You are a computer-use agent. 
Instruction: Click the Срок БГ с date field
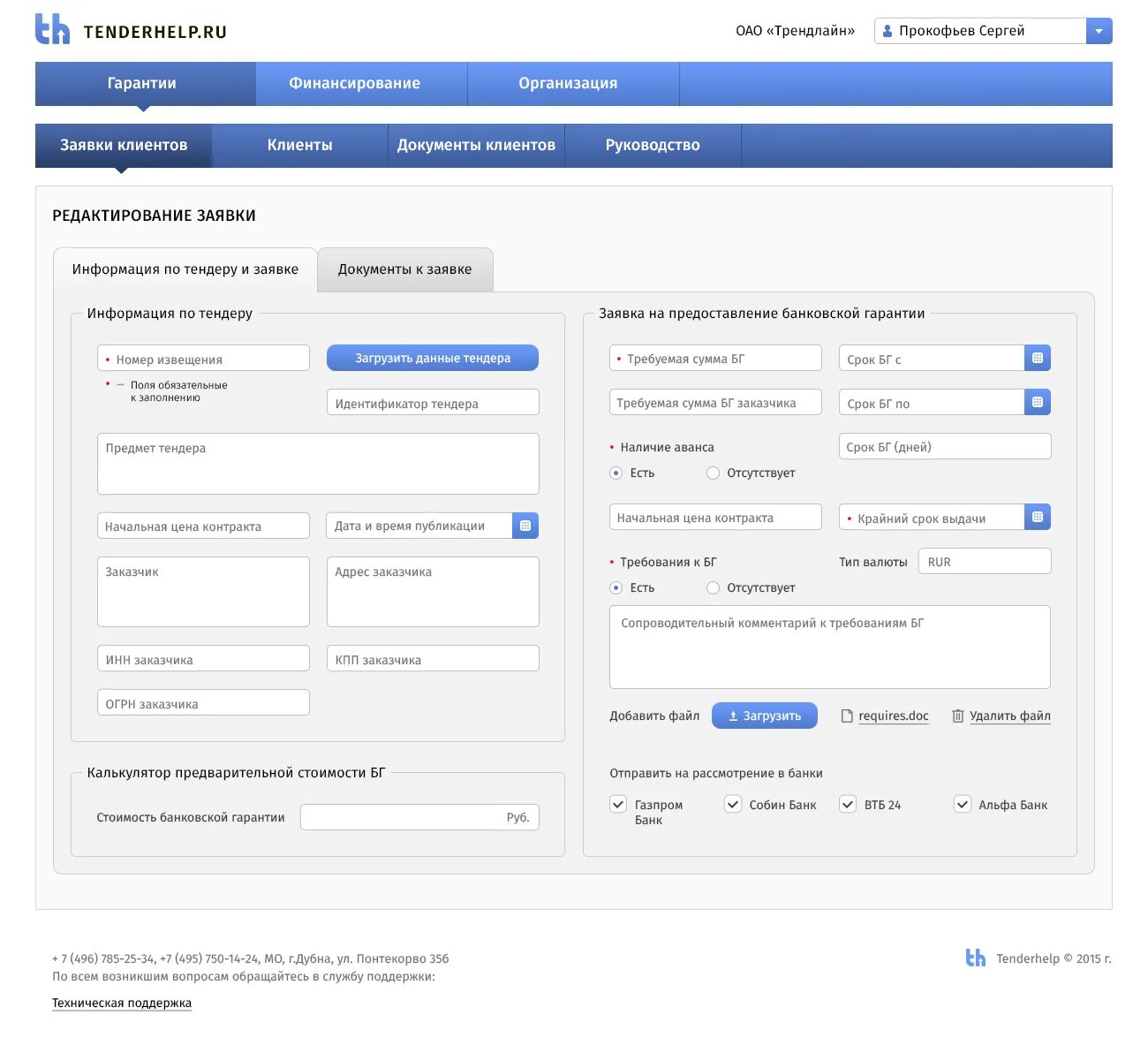point(932,358)
